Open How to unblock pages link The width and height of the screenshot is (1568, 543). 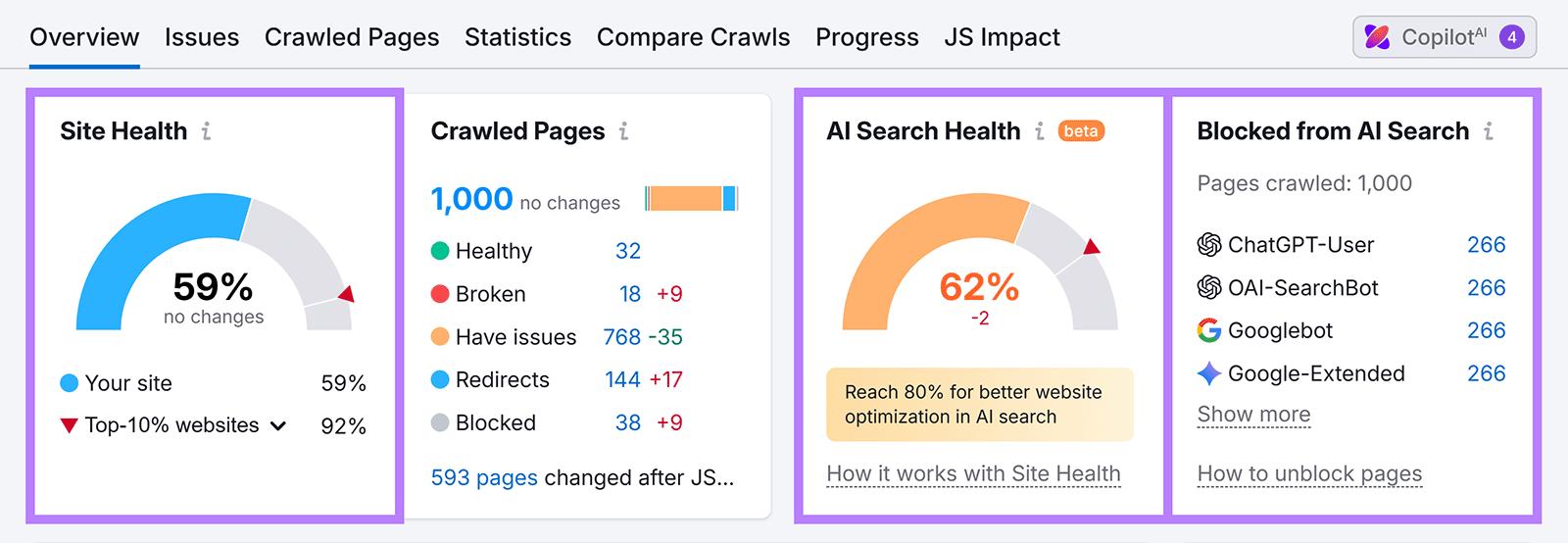tap(1309, 474)
